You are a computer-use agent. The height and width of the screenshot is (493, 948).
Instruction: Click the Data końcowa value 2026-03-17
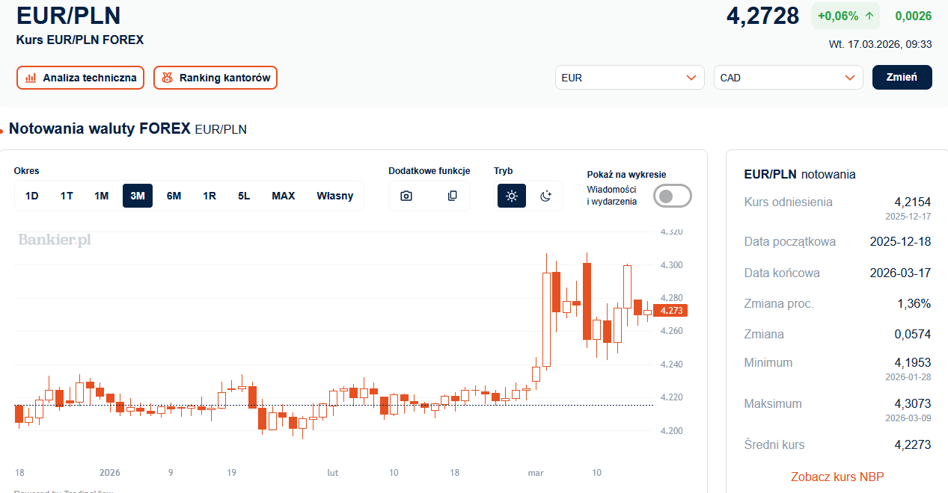tap(900, 273)
